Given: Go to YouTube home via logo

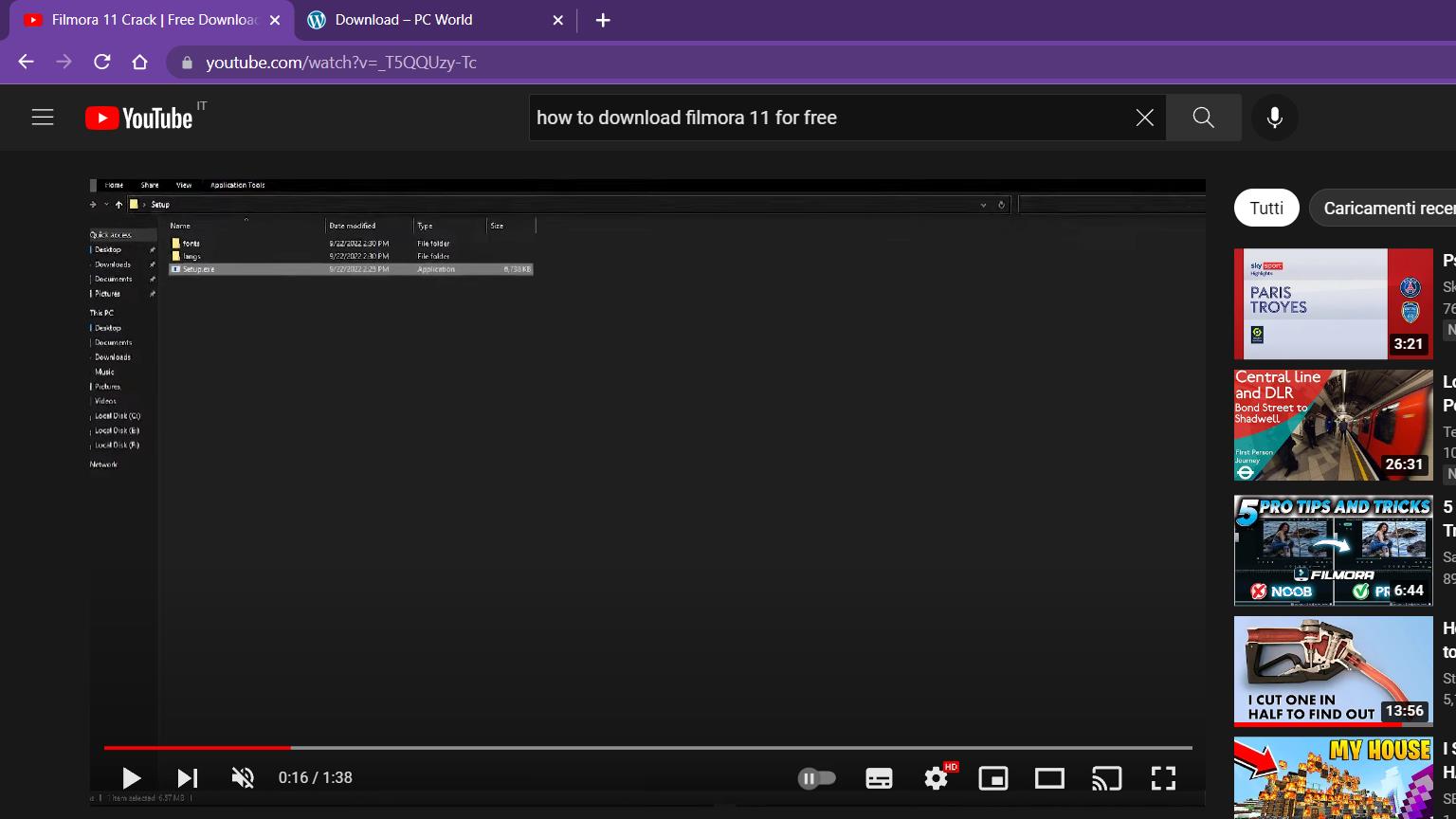Looking at the screenshot, I should tap(139, 118).
